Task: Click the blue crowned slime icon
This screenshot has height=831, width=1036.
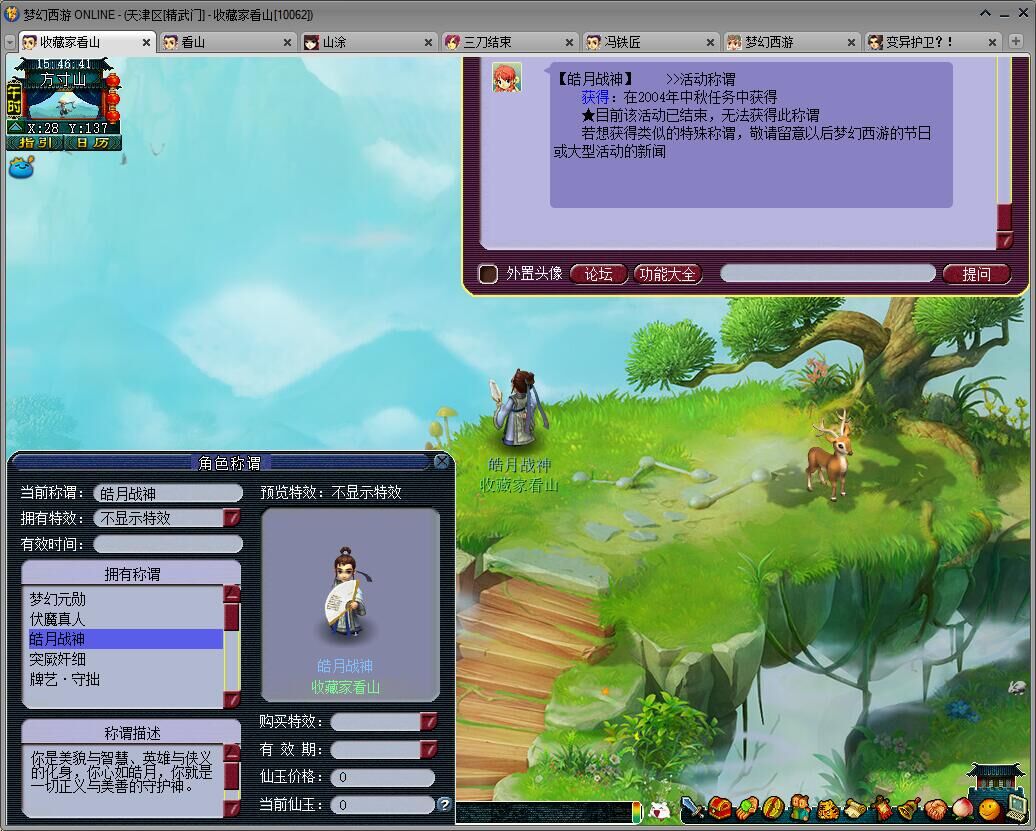Action: 21,167
